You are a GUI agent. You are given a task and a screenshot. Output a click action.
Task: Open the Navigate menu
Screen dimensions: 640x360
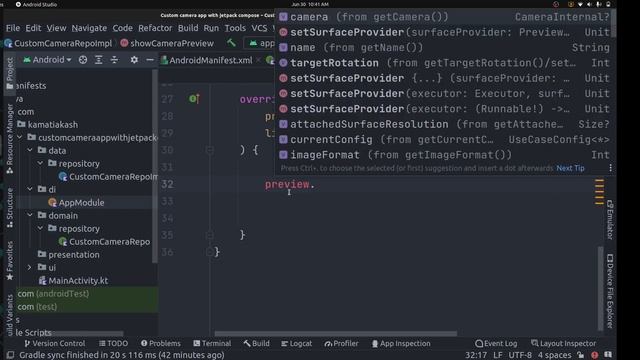[x=89, y=28]
